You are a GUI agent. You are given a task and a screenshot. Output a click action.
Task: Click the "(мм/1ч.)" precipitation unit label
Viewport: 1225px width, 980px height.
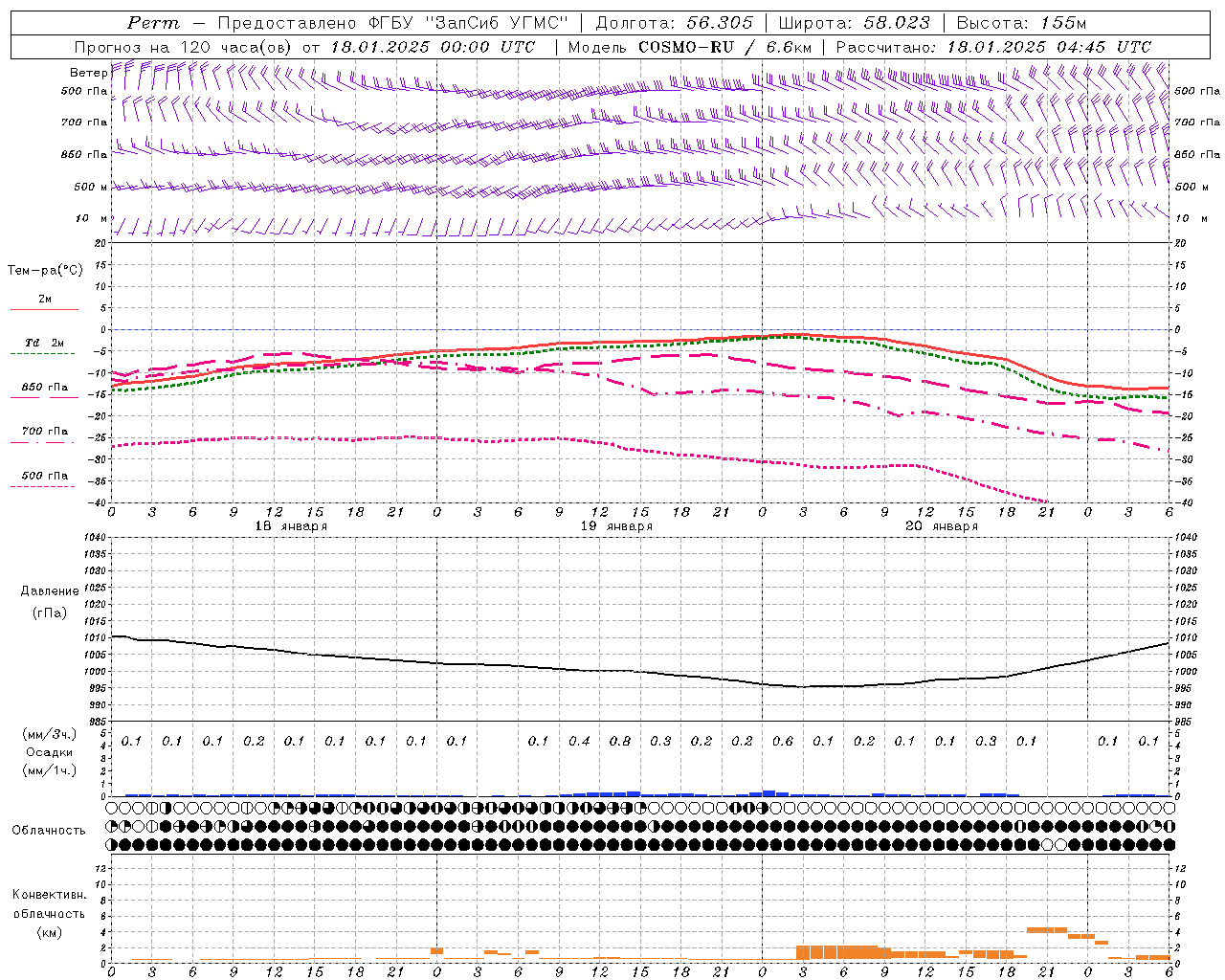(50, 770)
